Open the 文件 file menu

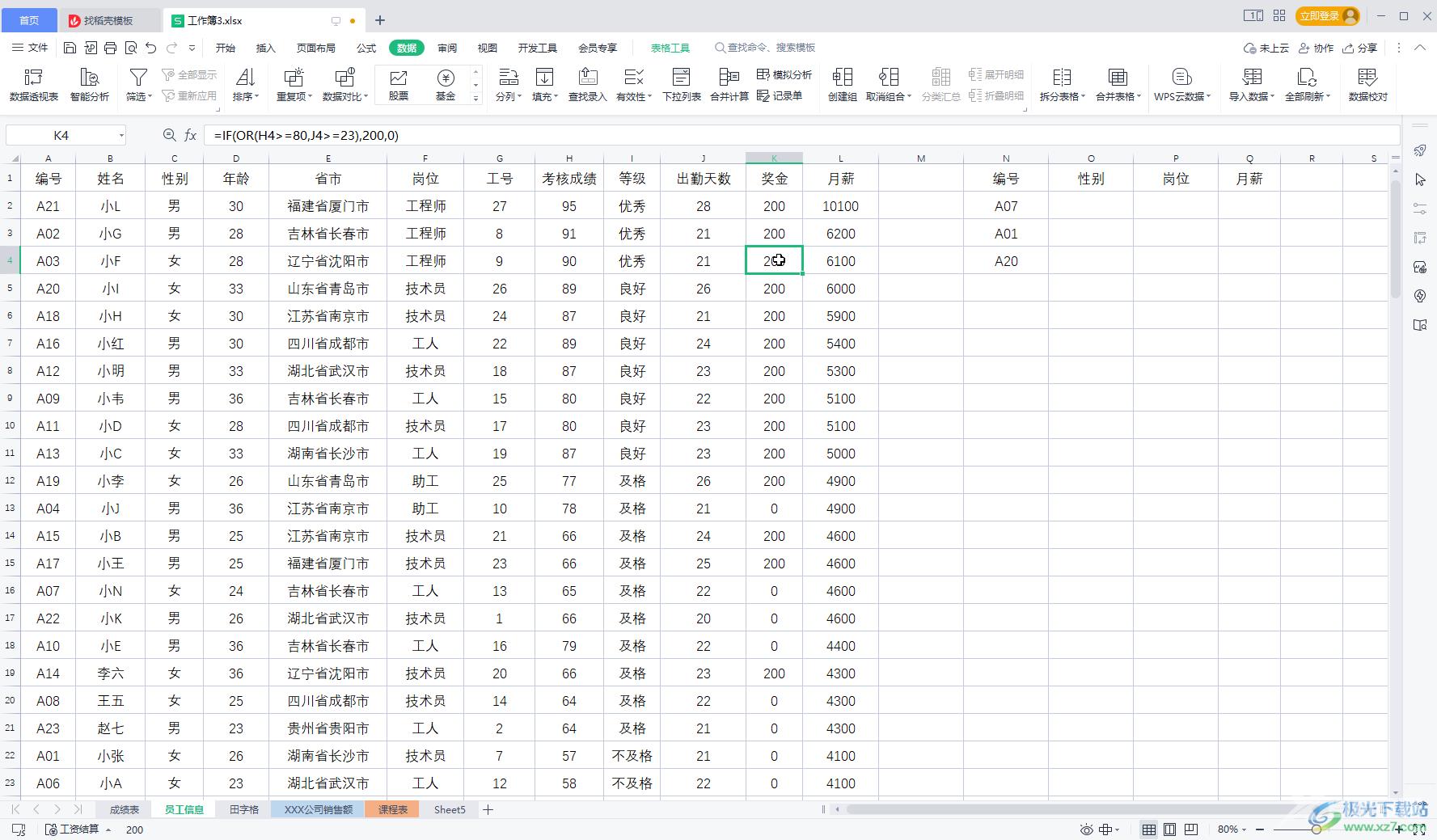tap(30, 49)
